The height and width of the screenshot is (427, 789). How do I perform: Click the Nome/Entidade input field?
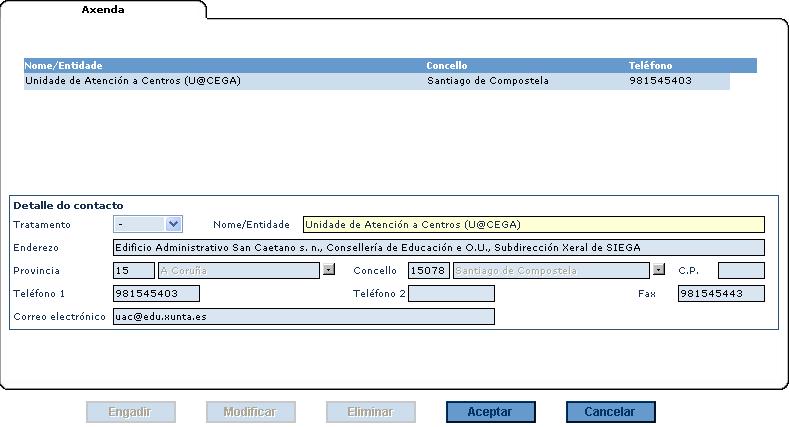(x=533, y=225)
